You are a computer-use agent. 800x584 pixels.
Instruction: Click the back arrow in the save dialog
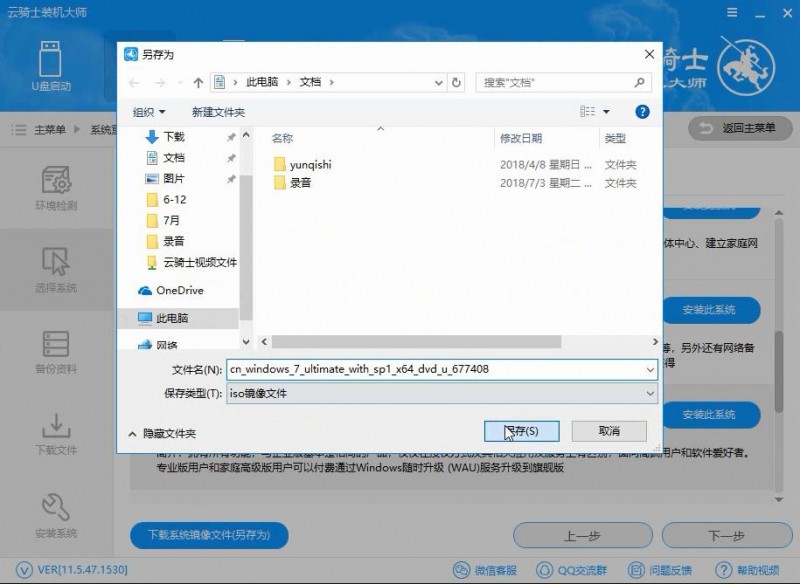click(x=134, y=82)
